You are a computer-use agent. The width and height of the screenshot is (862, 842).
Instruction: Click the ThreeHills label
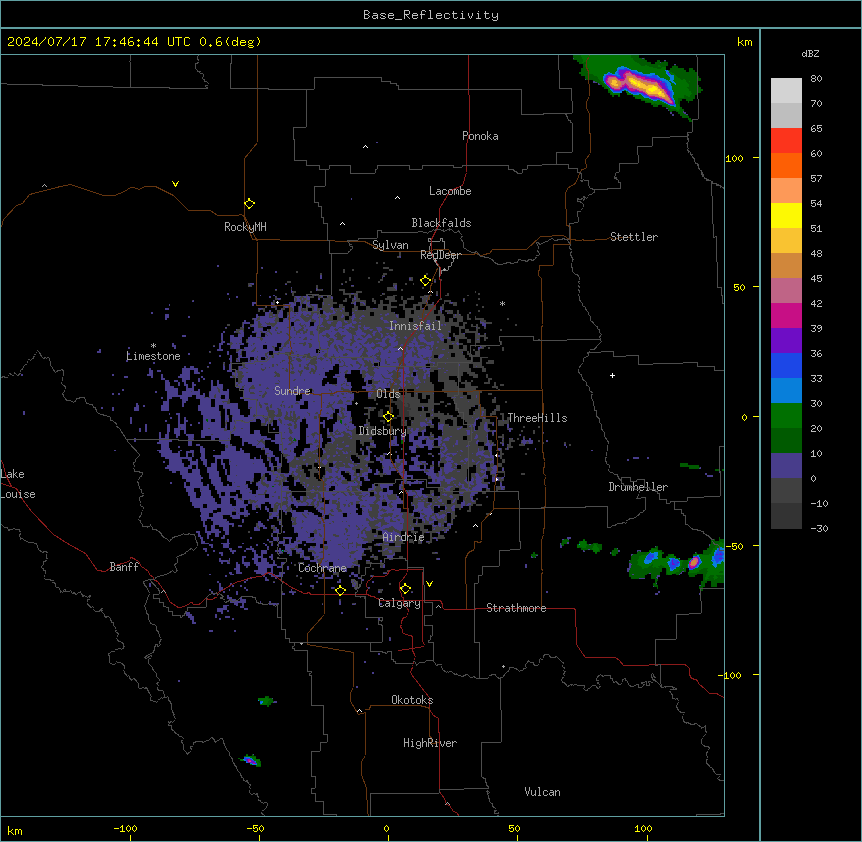click(537, 418)
